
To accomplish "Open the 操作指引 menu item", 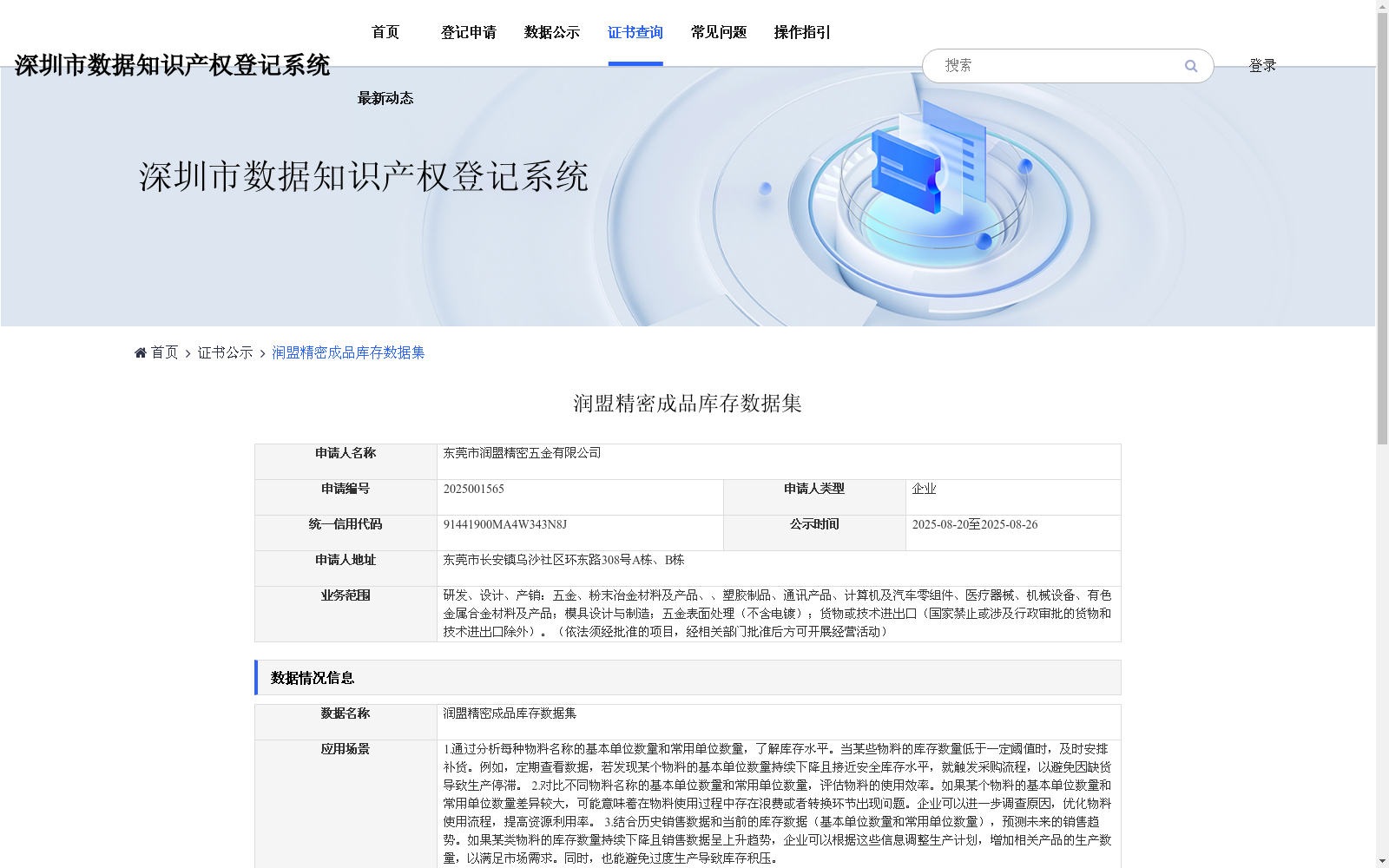I will click(802, 32).
